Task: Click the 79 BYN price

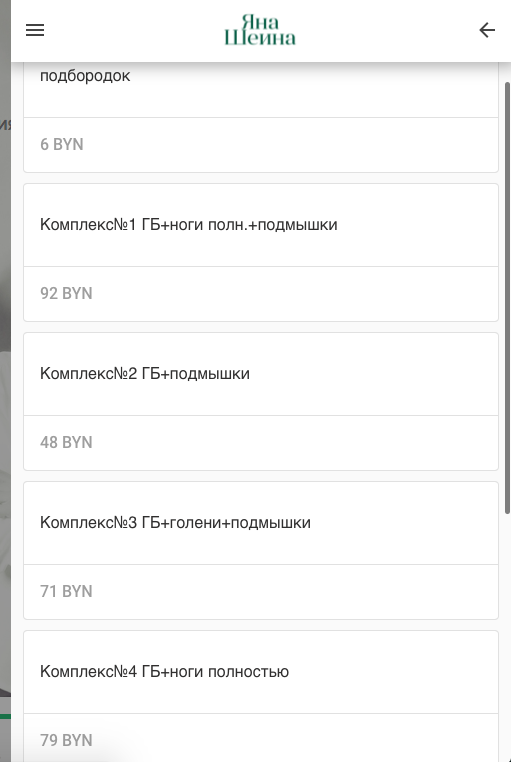Action: (x=66, y=740)
